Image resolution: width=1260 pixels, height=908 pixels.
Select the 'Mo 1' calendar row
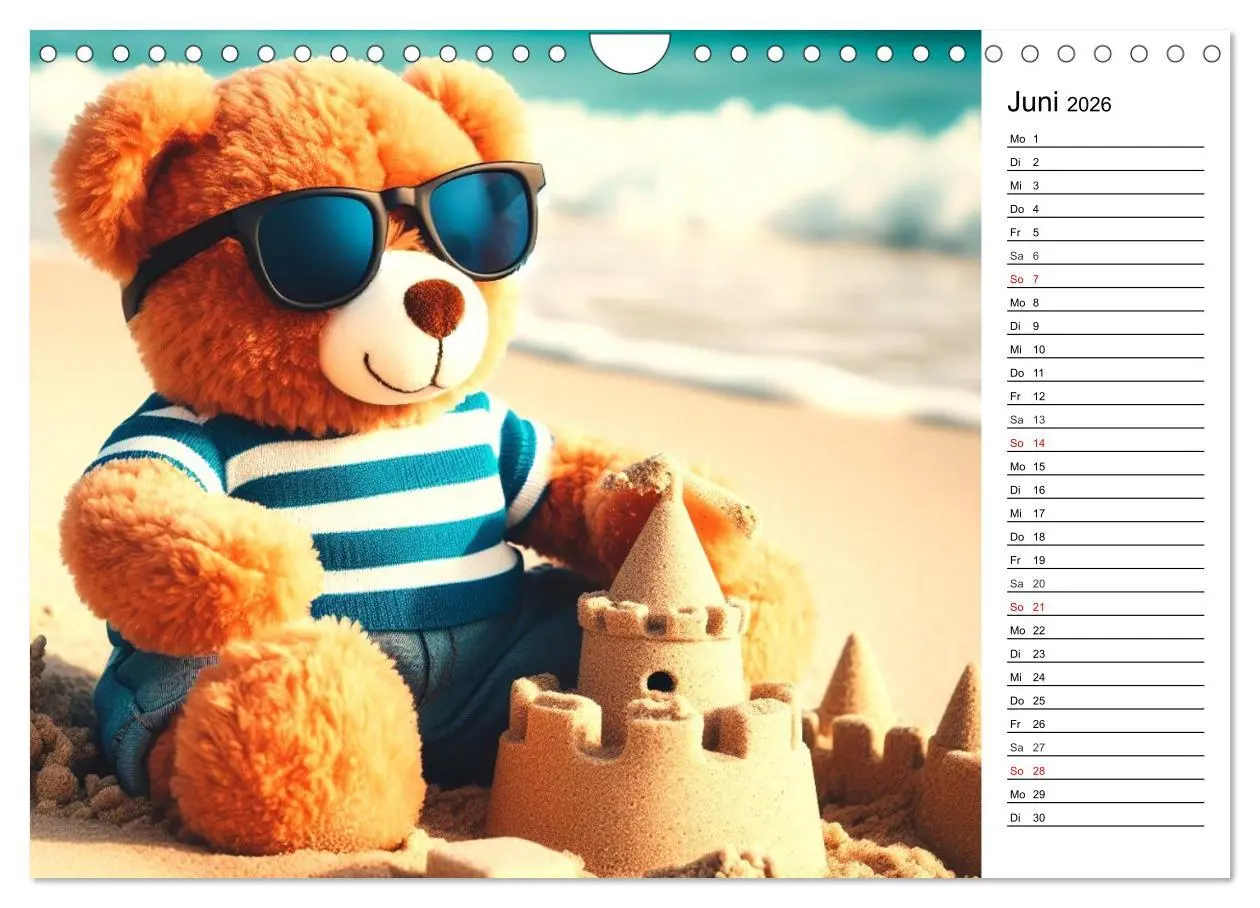point(1105,138)
